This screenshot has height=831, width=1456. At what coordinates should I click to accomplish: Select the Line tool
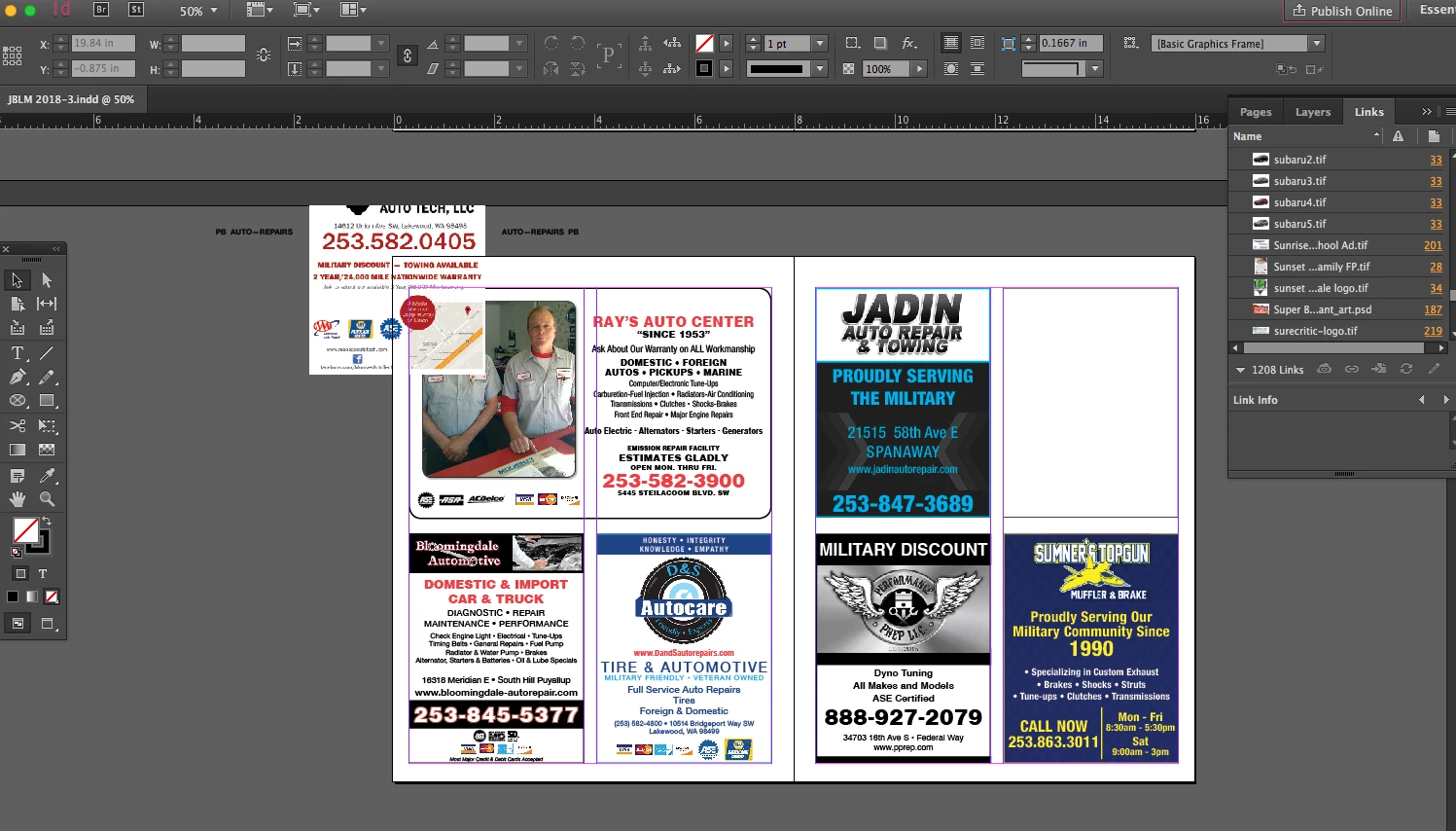47,353
